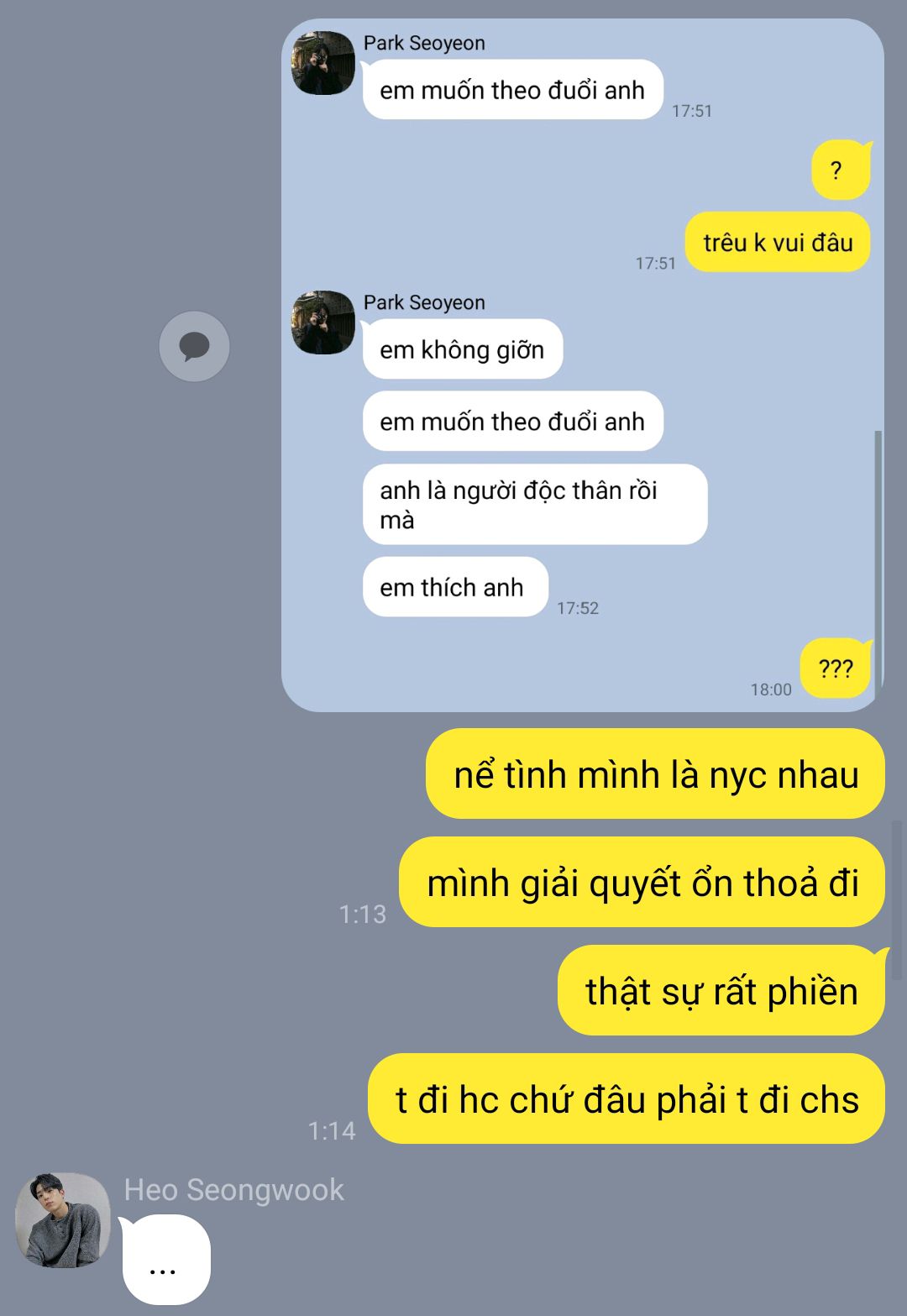Tap the "em thích anh" bubble

[455, 587]
